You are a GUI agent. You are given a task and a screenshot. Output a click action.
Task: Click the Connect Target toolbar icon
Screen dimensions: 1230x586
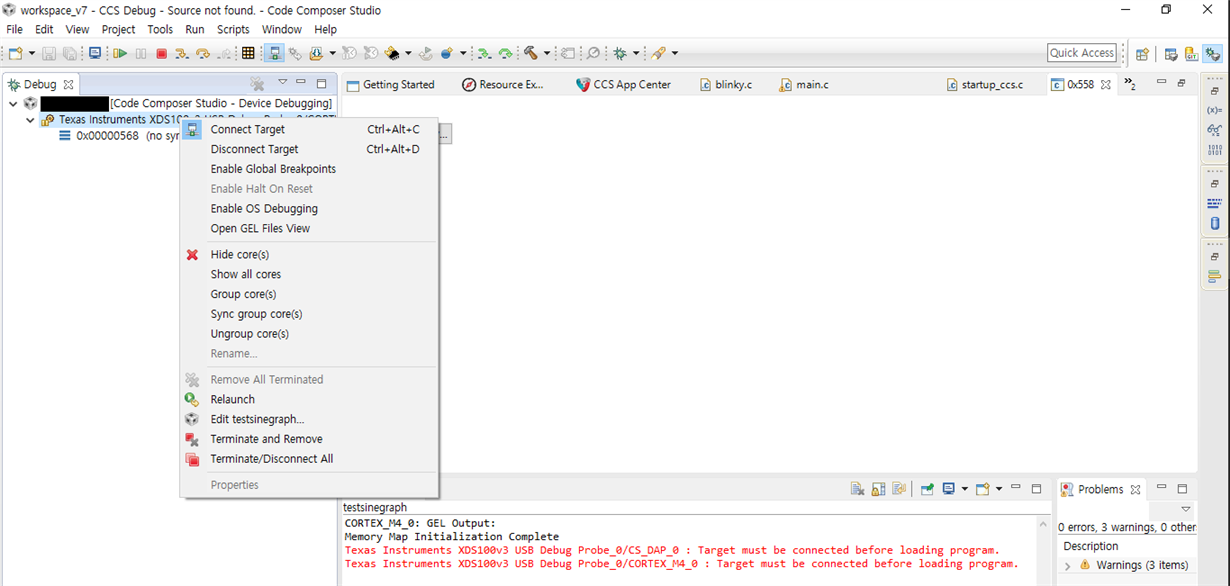pos(275,53)
